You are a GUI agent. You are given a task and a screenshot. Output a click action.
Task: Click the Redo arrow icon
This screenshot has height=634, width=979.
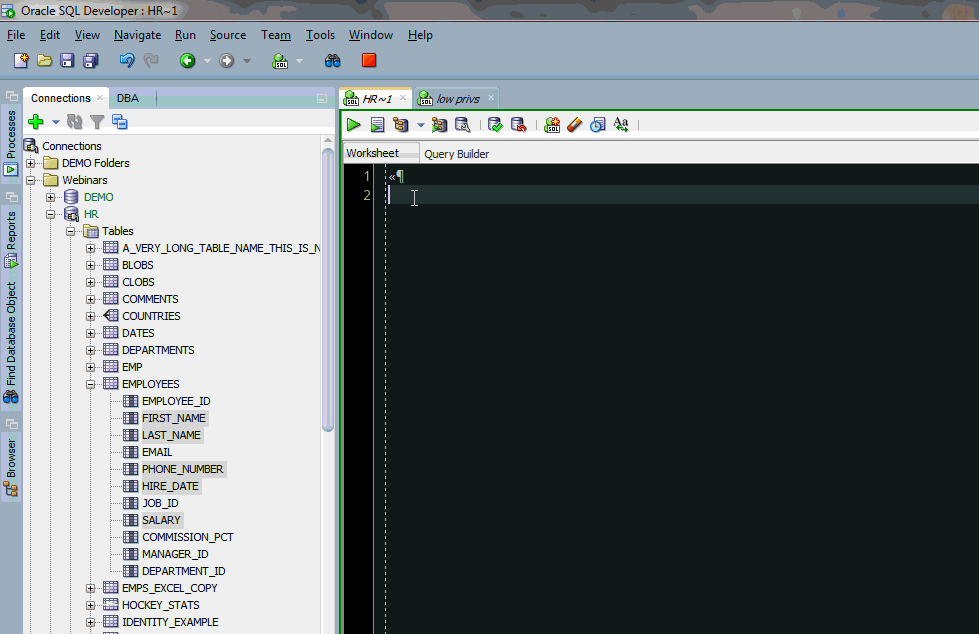(x=151, y=61)
